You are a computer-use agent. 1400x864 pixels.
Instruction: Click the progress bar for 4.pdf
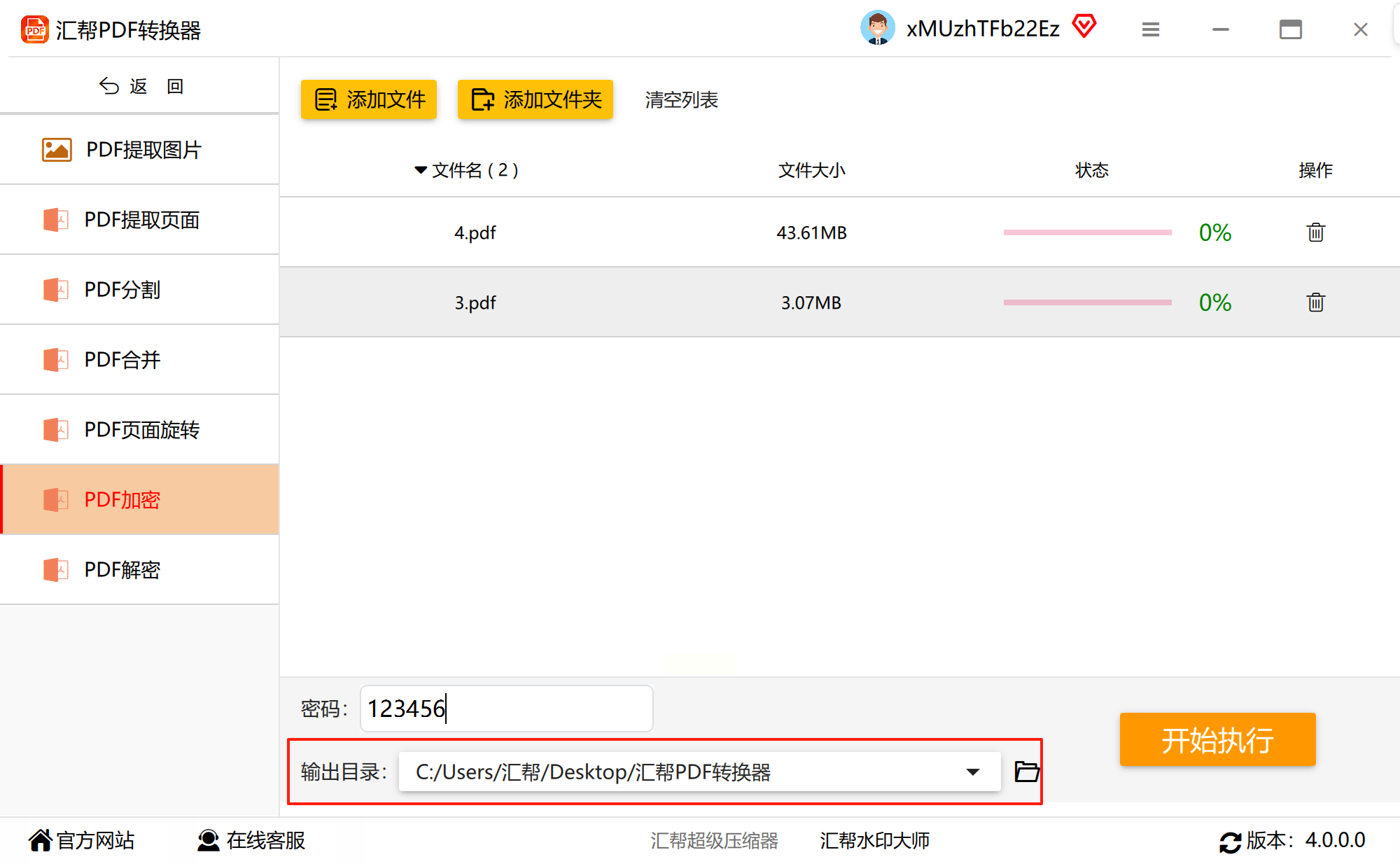(1088, 232)
